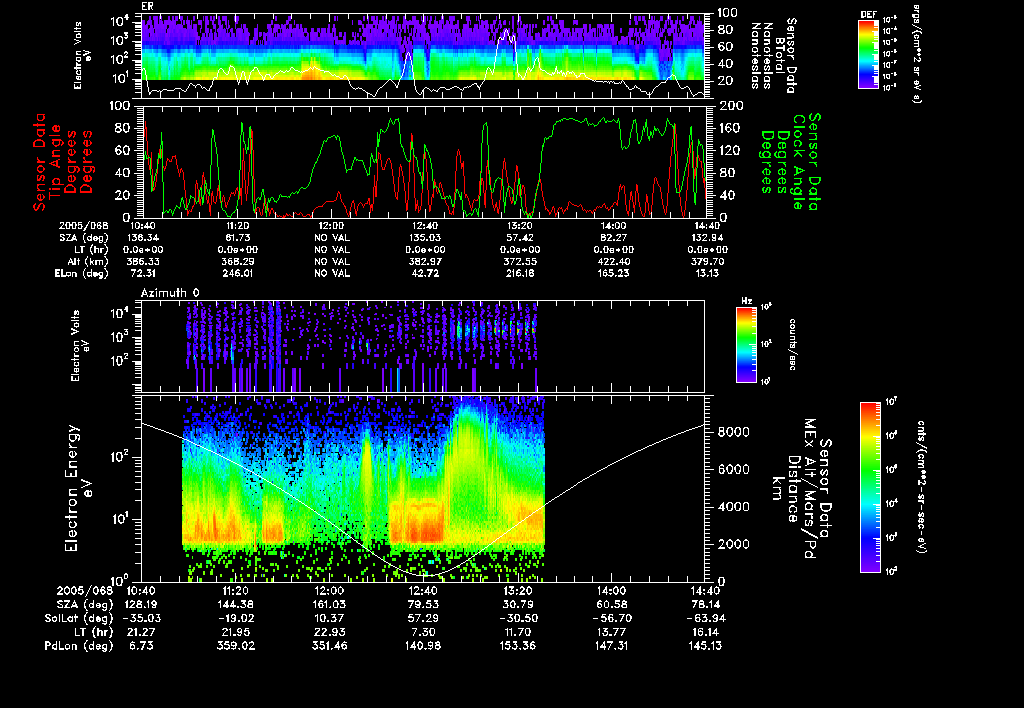This screenshot has width=1024, height=708.
Task: Click the Alt value 372.55
Action: click(x=520, y=261)
